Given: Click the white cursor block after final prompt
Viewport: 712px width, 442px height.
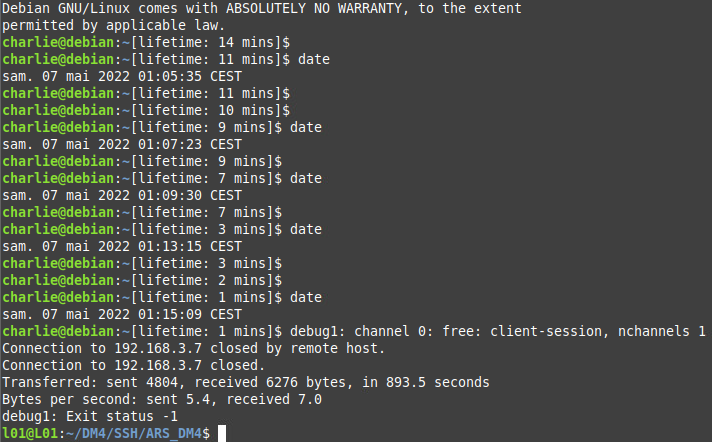Looking at the screenshot, I should [223, 433].
